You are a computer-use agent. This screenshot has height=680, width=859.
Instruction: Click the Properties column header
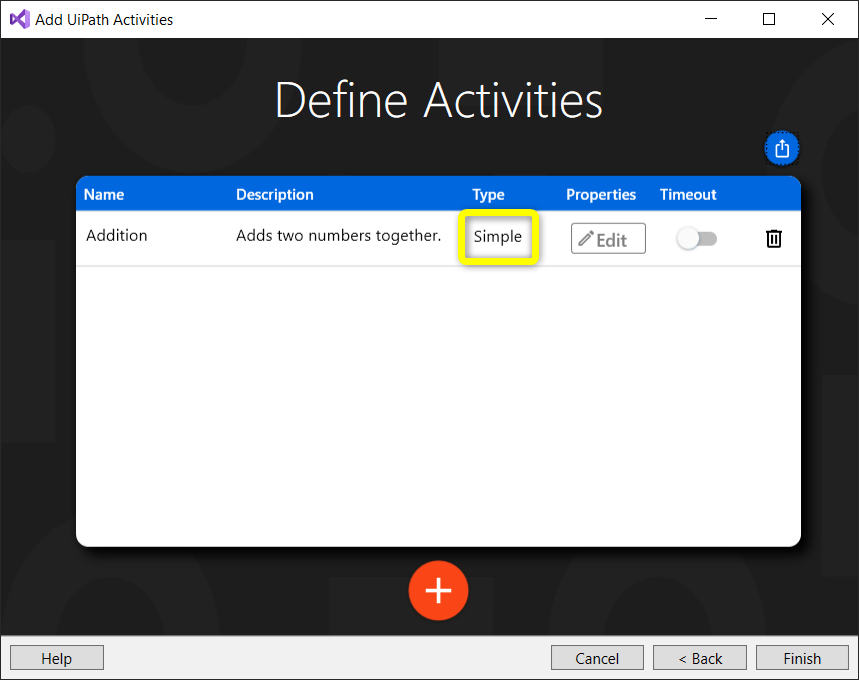(601, 194)
